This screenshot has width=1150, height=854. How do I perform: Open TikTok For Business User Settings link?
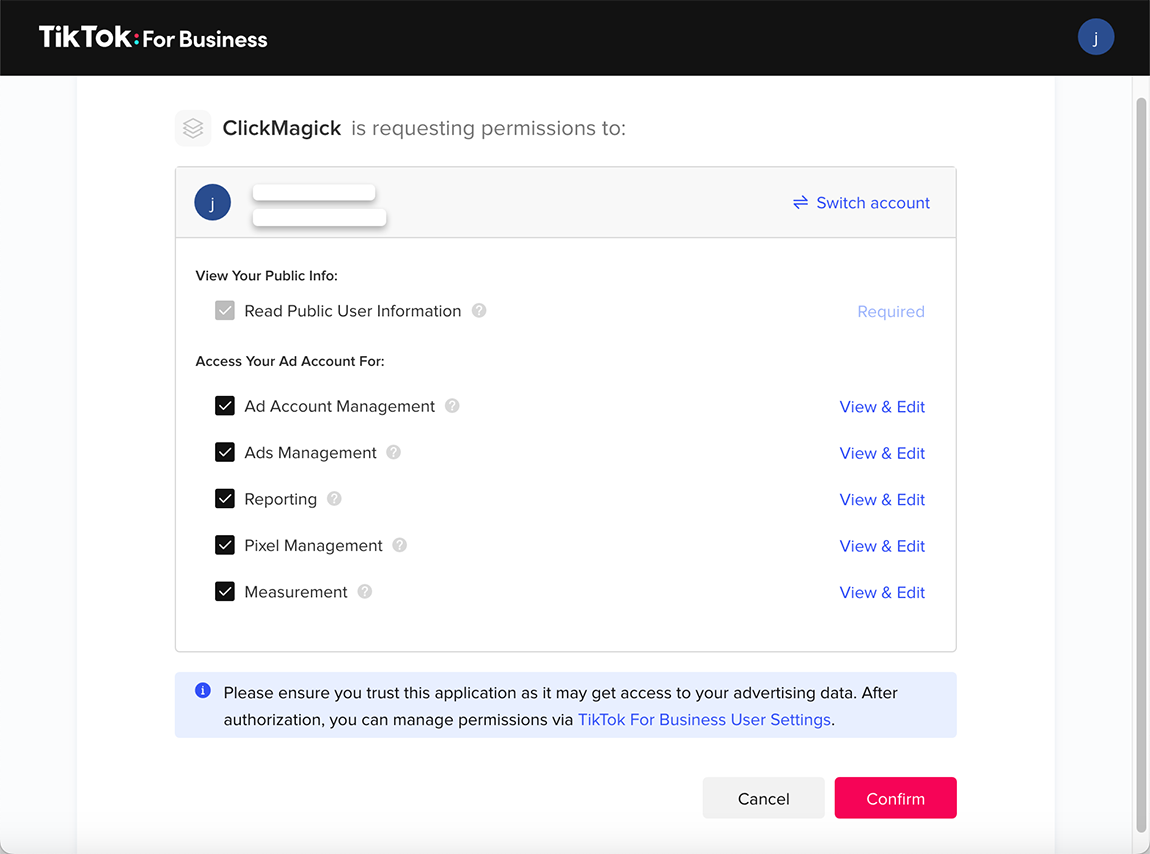pyautogui.click(x=704, y=720)
